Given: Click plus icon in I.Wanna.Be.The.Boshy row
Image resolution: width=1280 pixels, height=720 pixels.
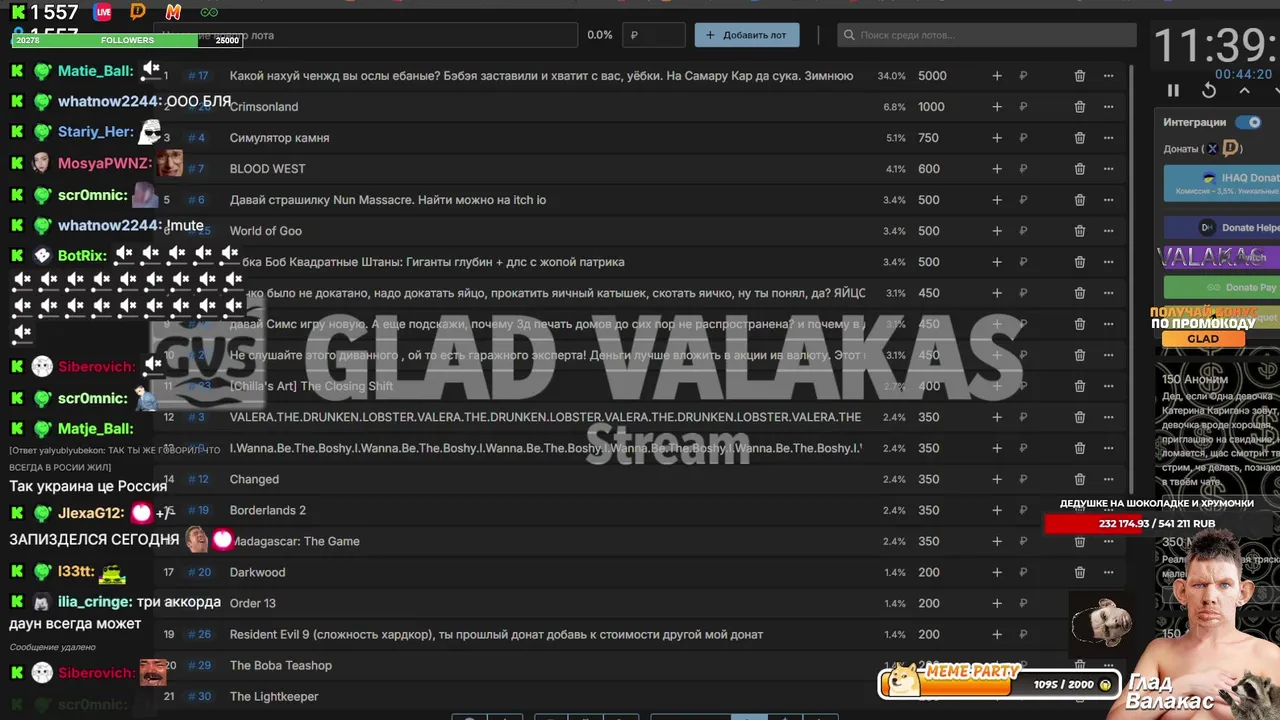Looking at the screenshot, I should point(997,448).
